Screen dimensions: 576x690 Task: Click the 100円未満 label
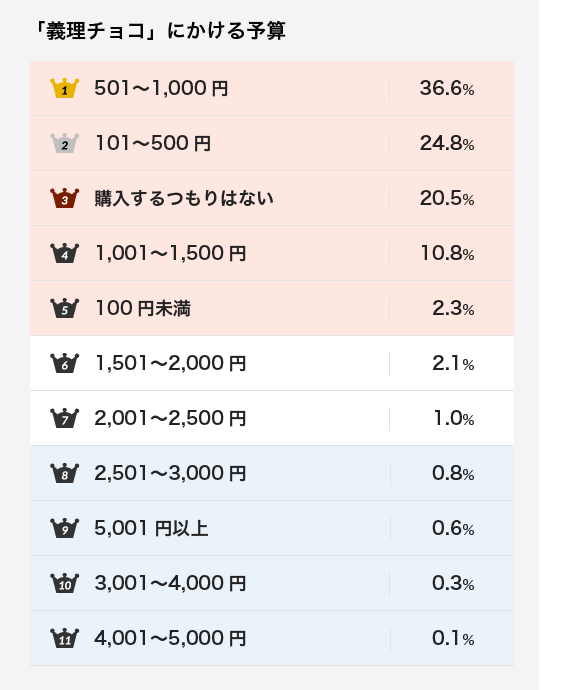(x=143, y=308)
